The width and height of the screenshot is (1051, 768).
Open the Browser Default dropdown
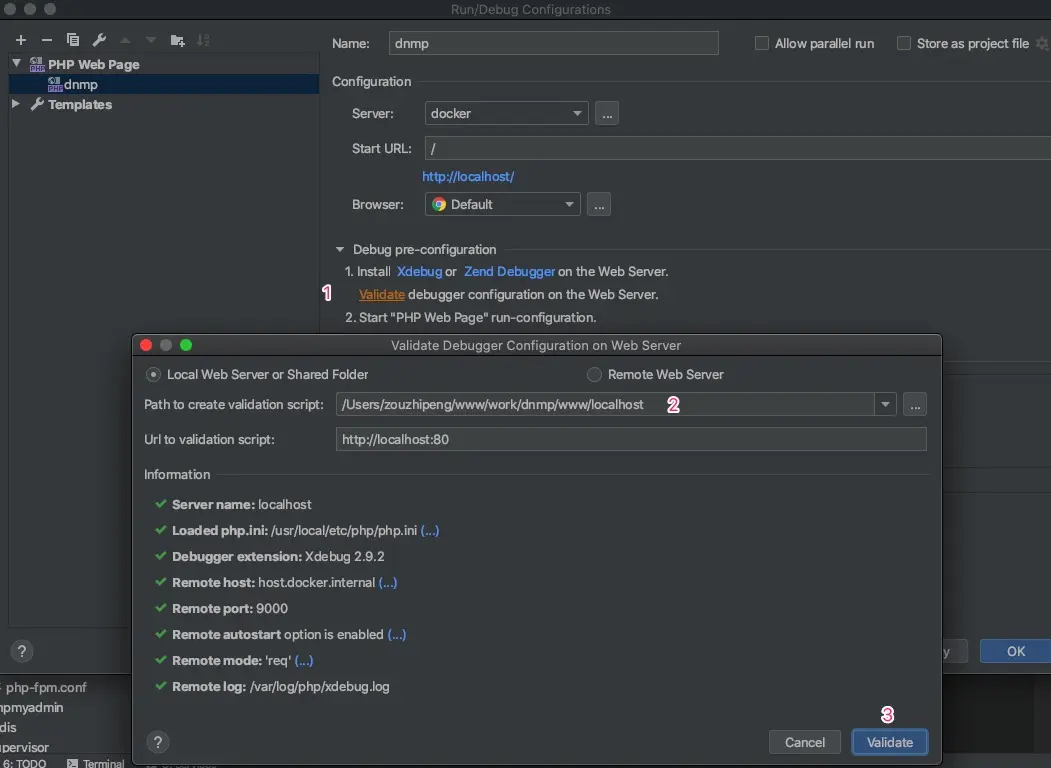[502, 204]
